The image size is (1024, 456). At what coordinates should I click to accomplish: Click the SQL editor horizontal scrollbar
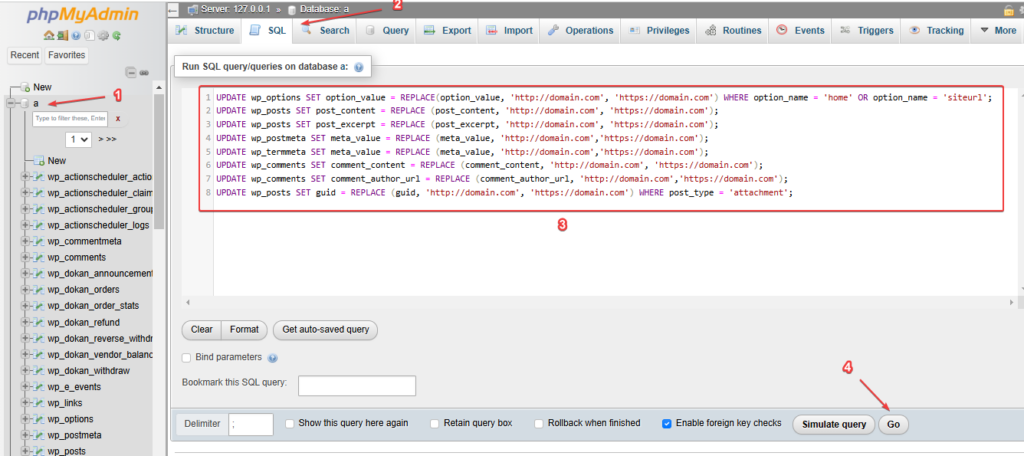[x=600, y=302]
